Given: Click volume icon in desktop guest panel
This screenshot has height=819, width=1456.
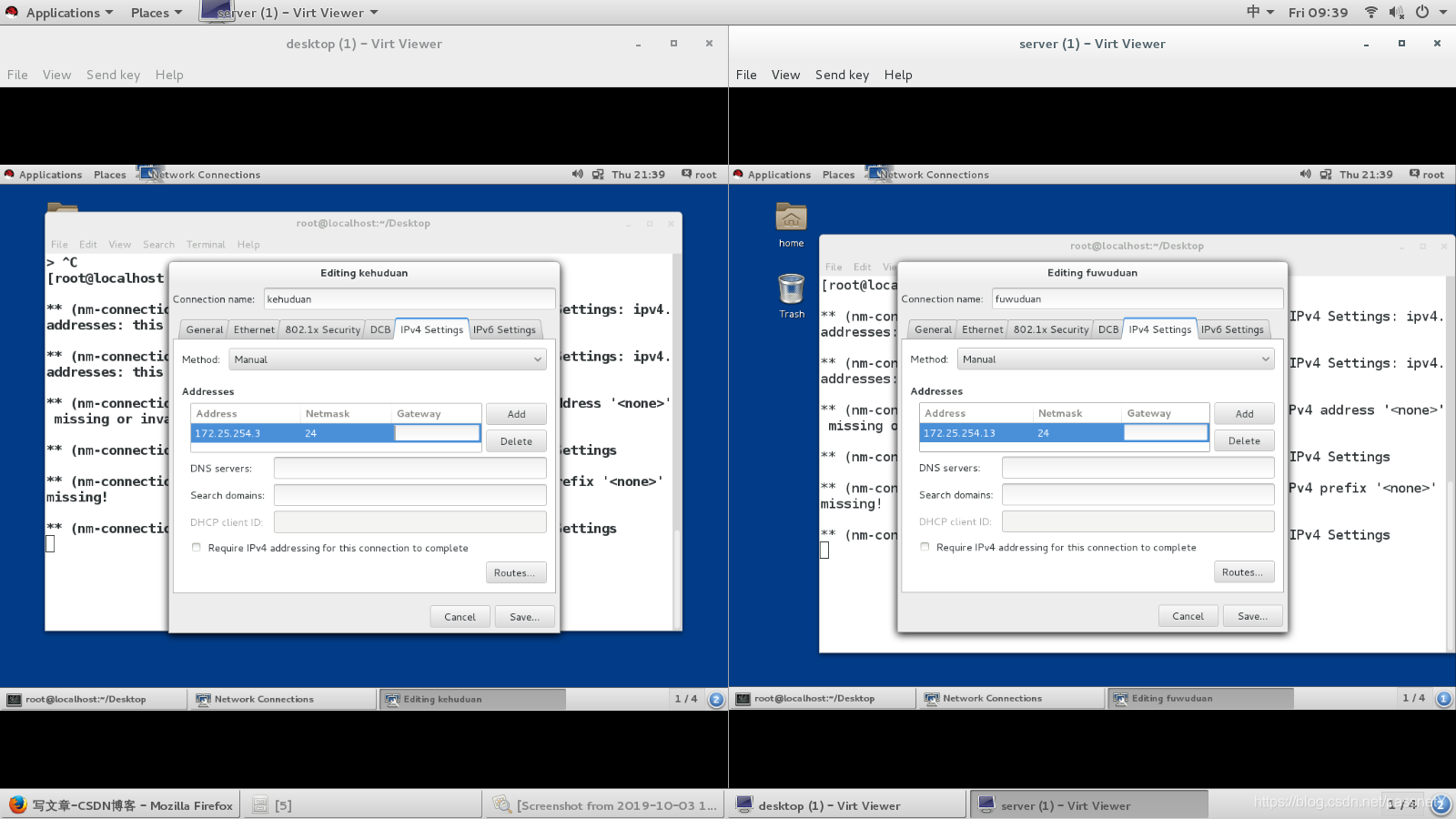Looking at the screenshot, I should pos(577,174).
